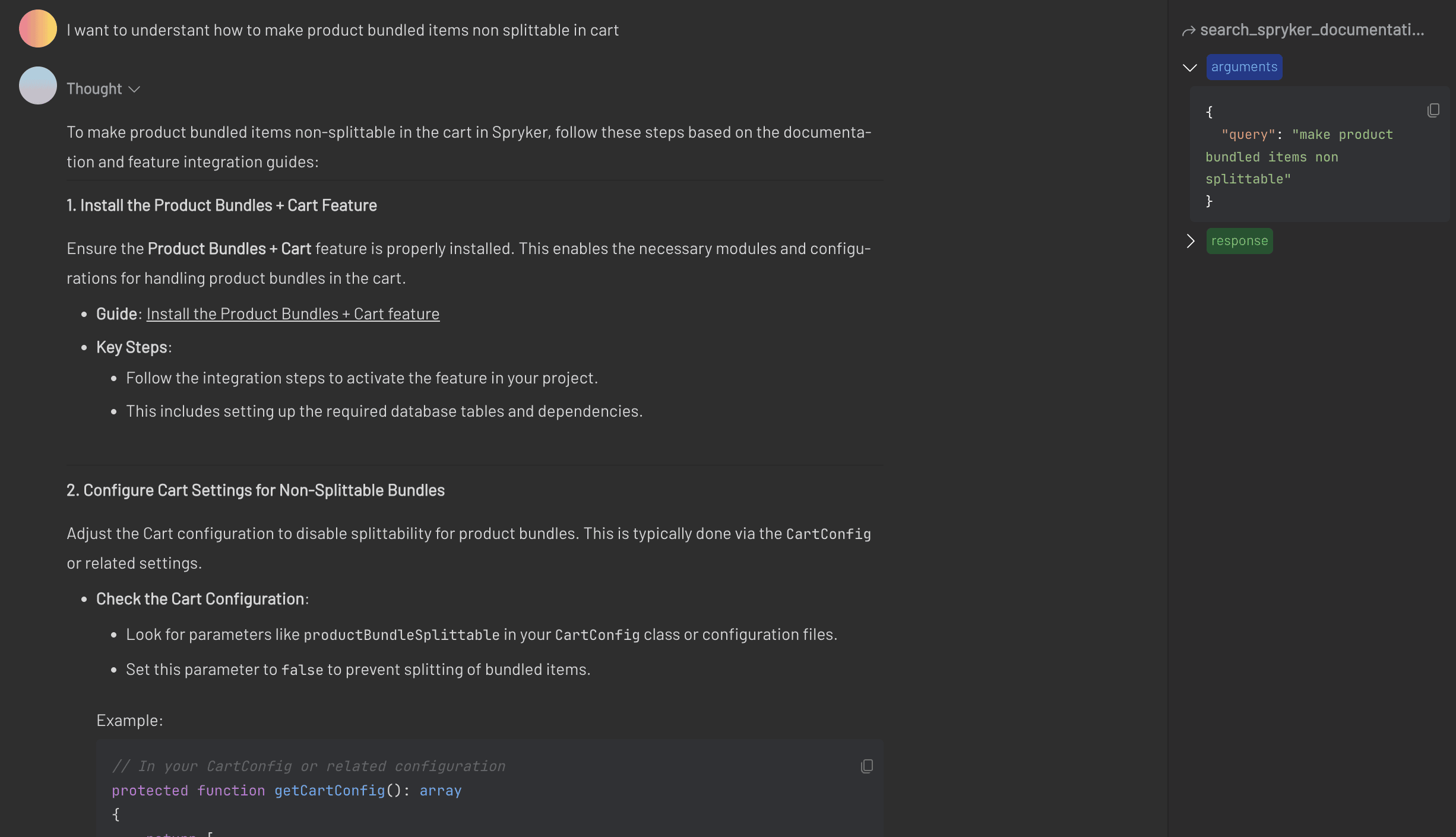This screenshot has width=1456, height=837.
Task: Click the response badge button
Action: [1239, 241]
